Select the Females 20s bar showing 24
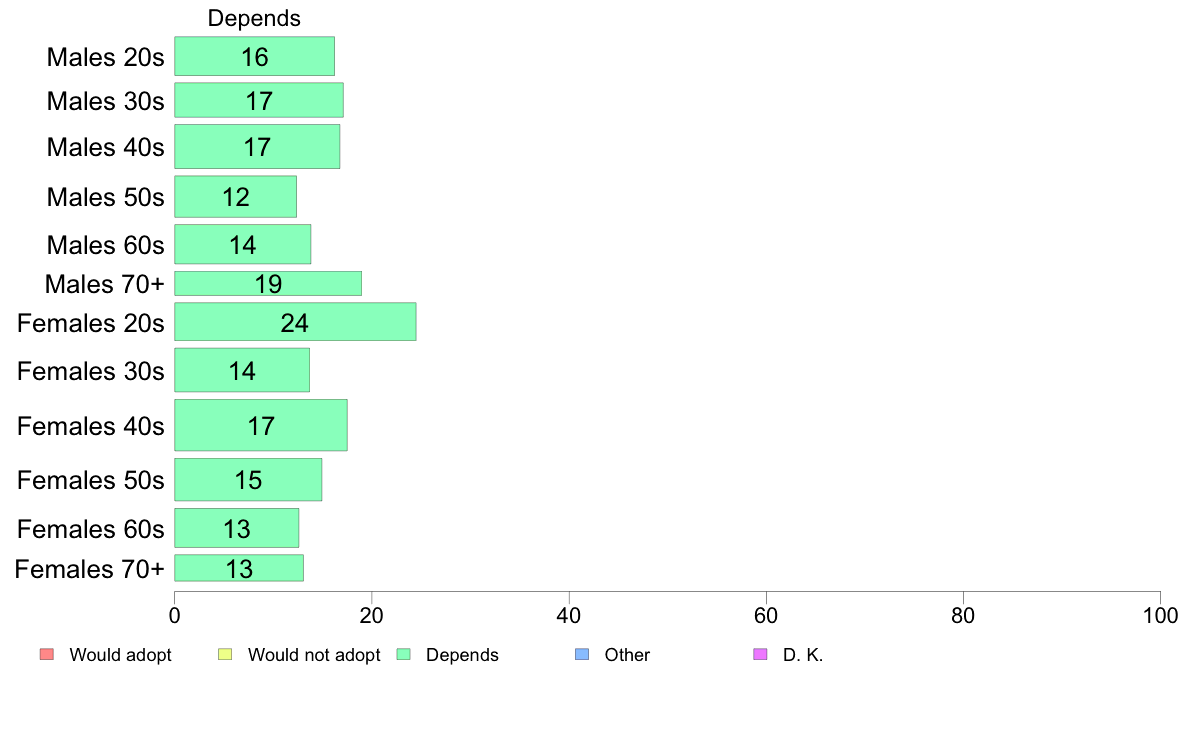 (x=295, y=322)
